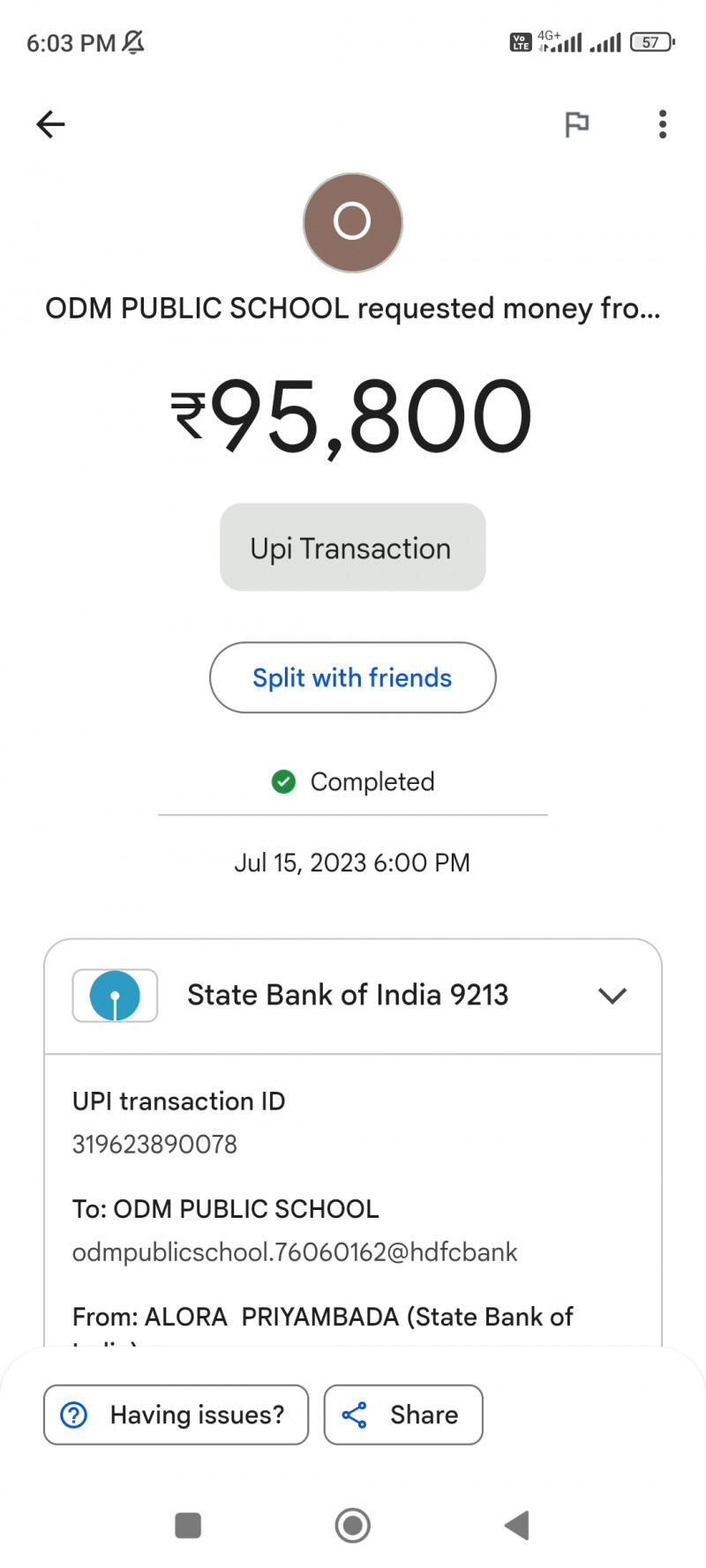Image resolution: width=706 pixels, height=1568 pixels.
Task: Expand the State Bank of India chevron
Action: click(x=612, y=996)
